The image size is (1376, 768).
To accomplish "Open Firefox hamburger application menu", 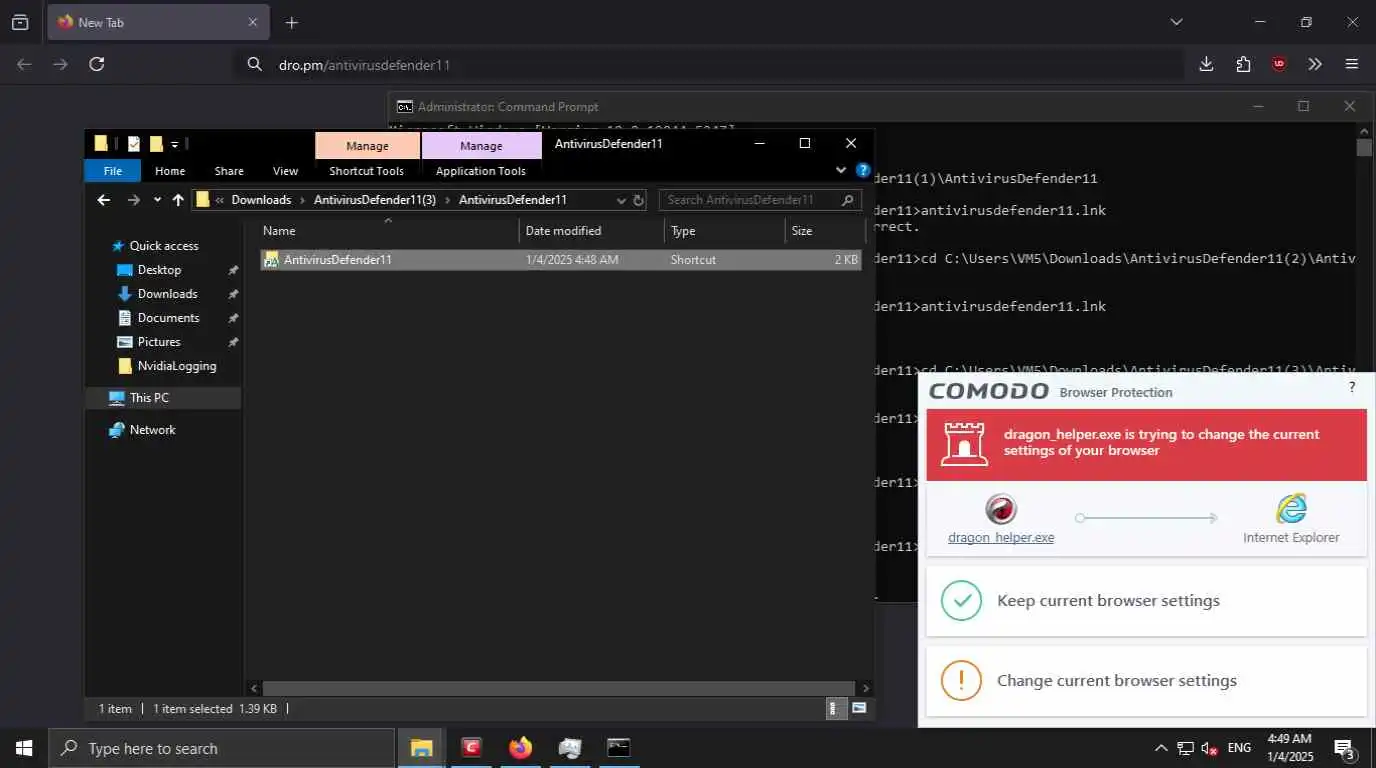I will 1352,64.
